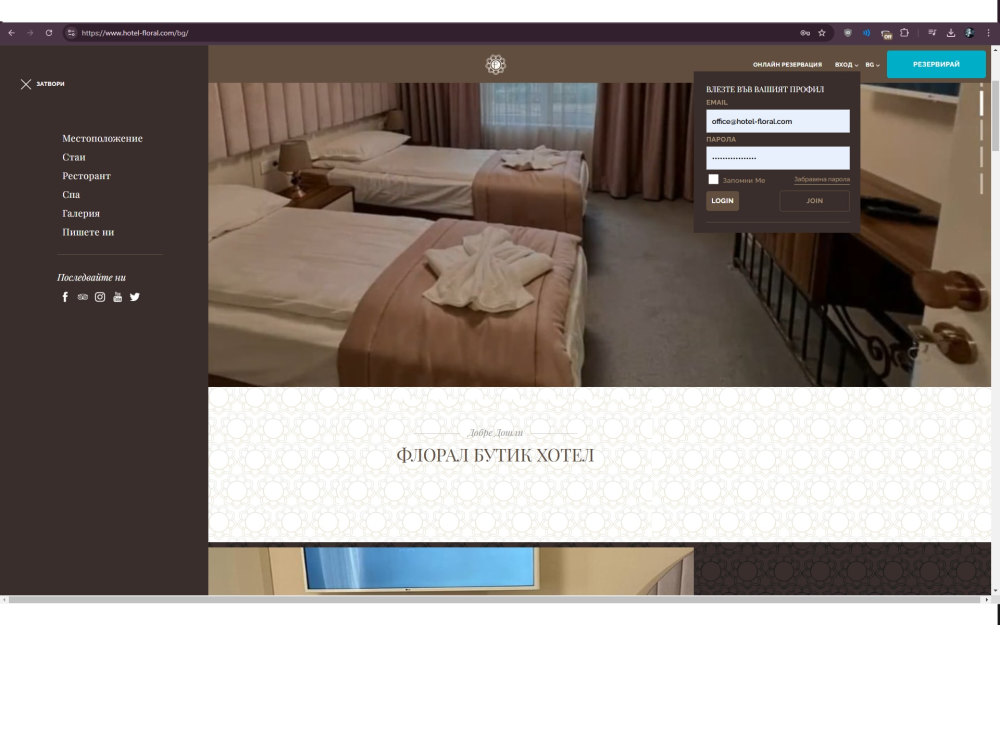Visit the hotel's Facebook page icon
This screenshot has width=1000, height=750.
tap(65, 297)
